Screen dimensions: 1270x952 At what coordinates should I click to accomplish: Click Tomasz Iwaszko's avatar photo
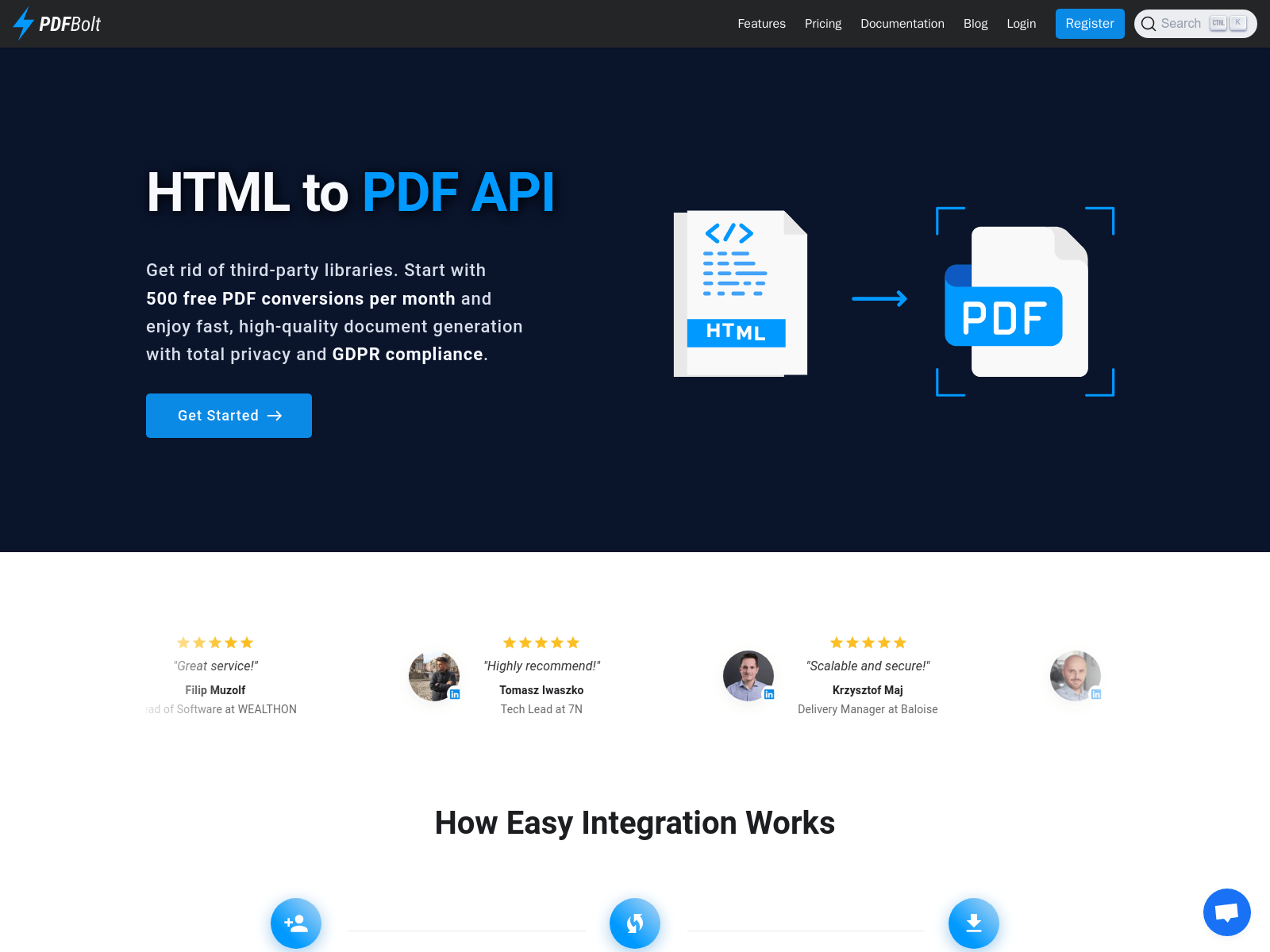tap(433, 676)
